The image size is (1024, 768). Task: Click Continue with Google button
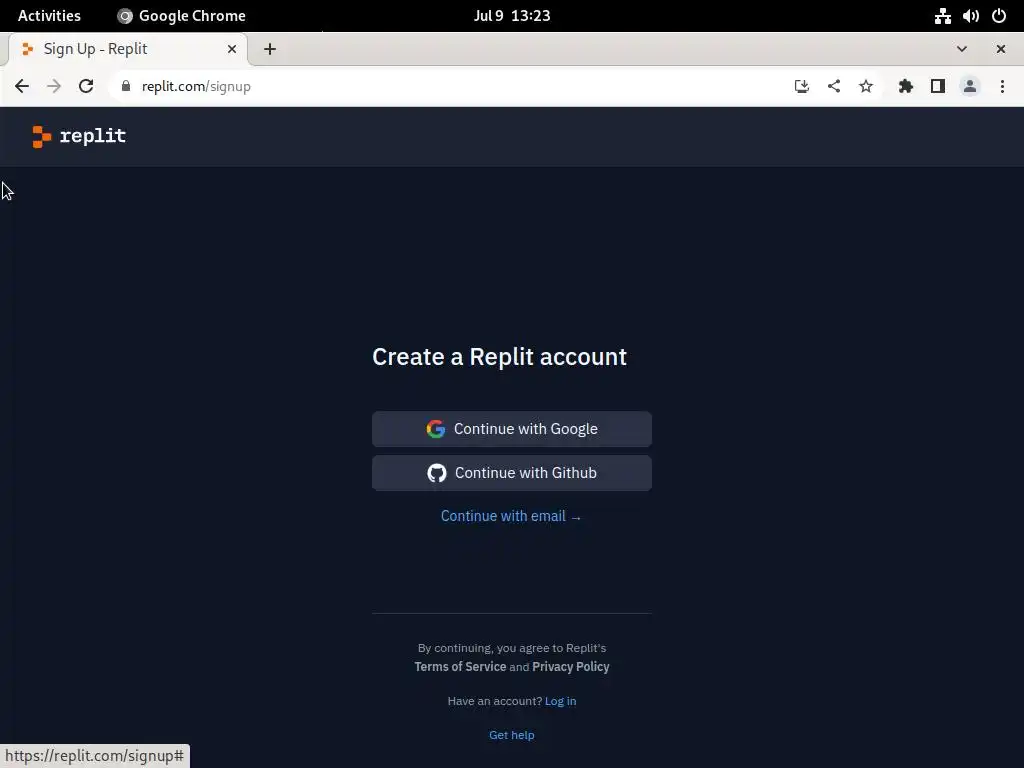pyautogui.click(x=512, y=429)
